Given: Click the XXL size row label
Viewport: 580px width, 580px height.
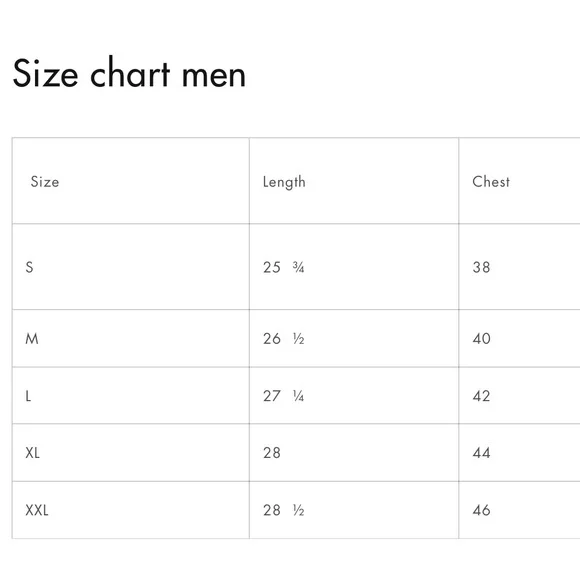Looking at the screenshot, I should [x=37, y=510].
